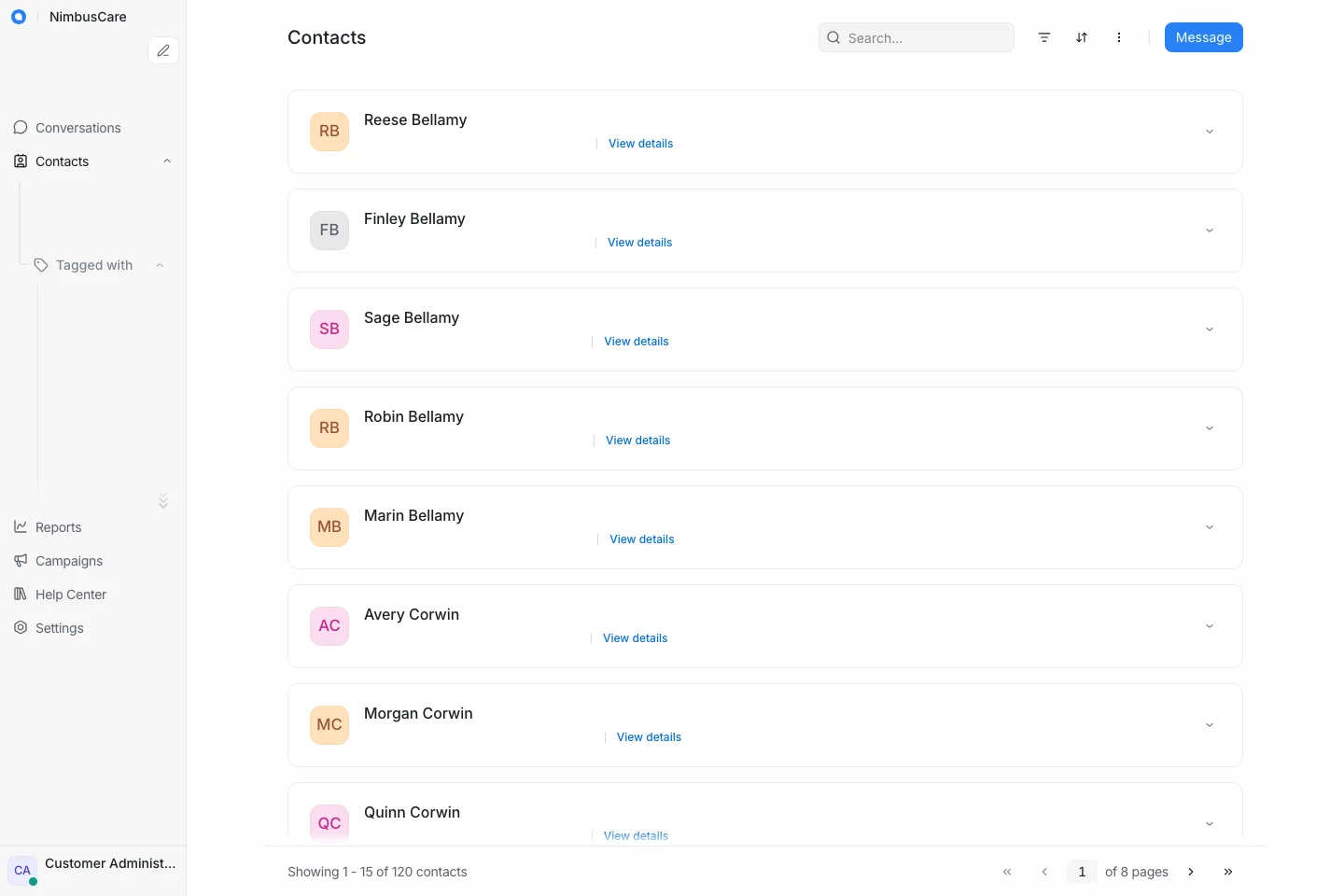Screen dimensions: 1344x896
Task: Click the CA profile avatar
Action: [22, 870]
